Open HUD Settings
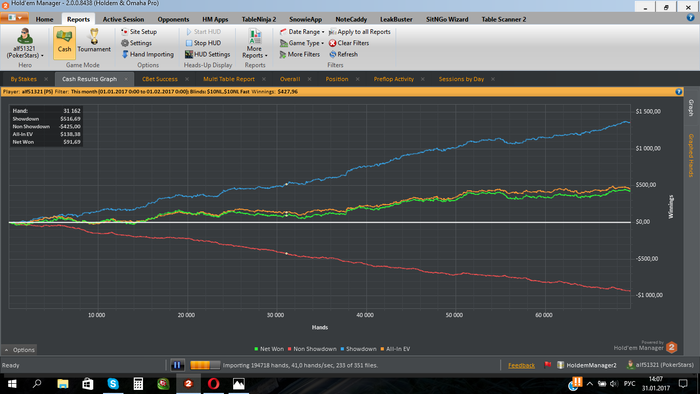This screenshot has width=700, height=394. (x=208, y=54)
